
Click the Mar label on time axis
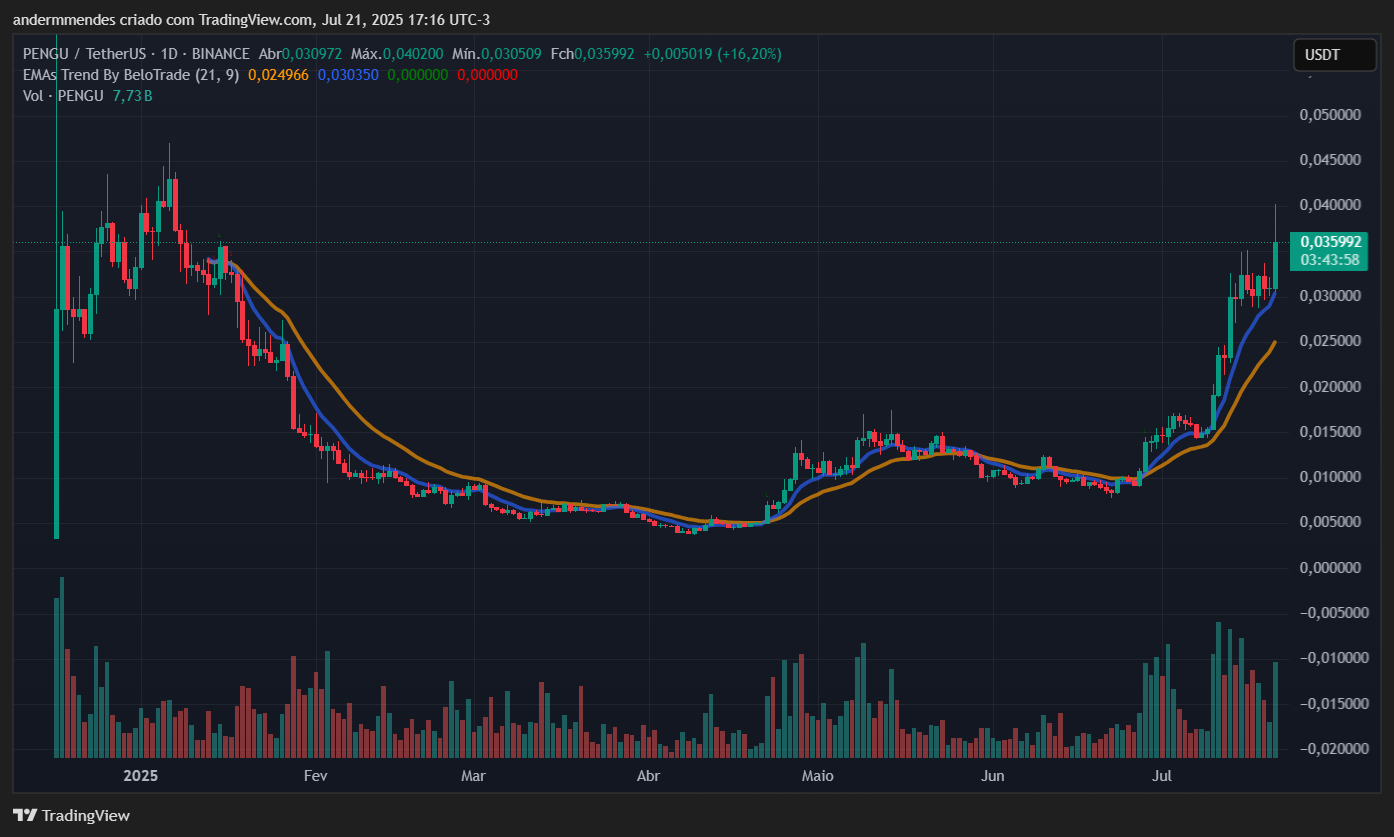[472, 776]
